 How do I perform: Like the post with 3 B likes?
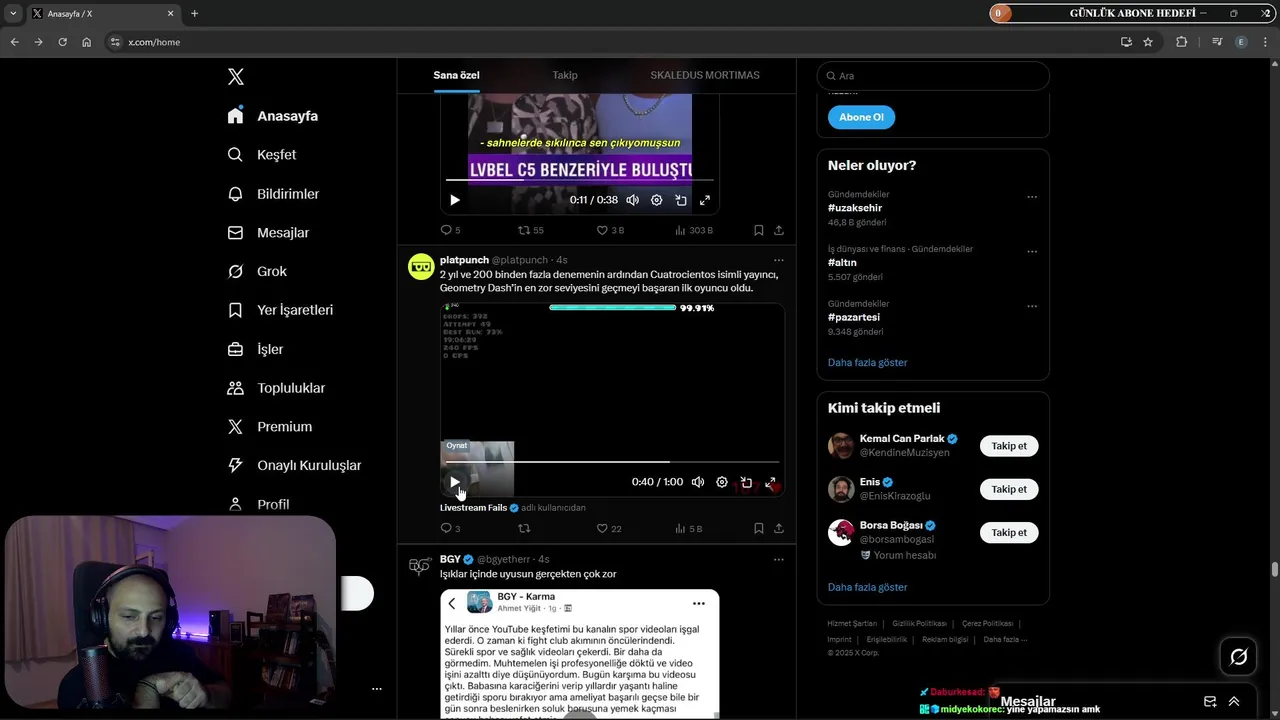[x=610, y=230]
